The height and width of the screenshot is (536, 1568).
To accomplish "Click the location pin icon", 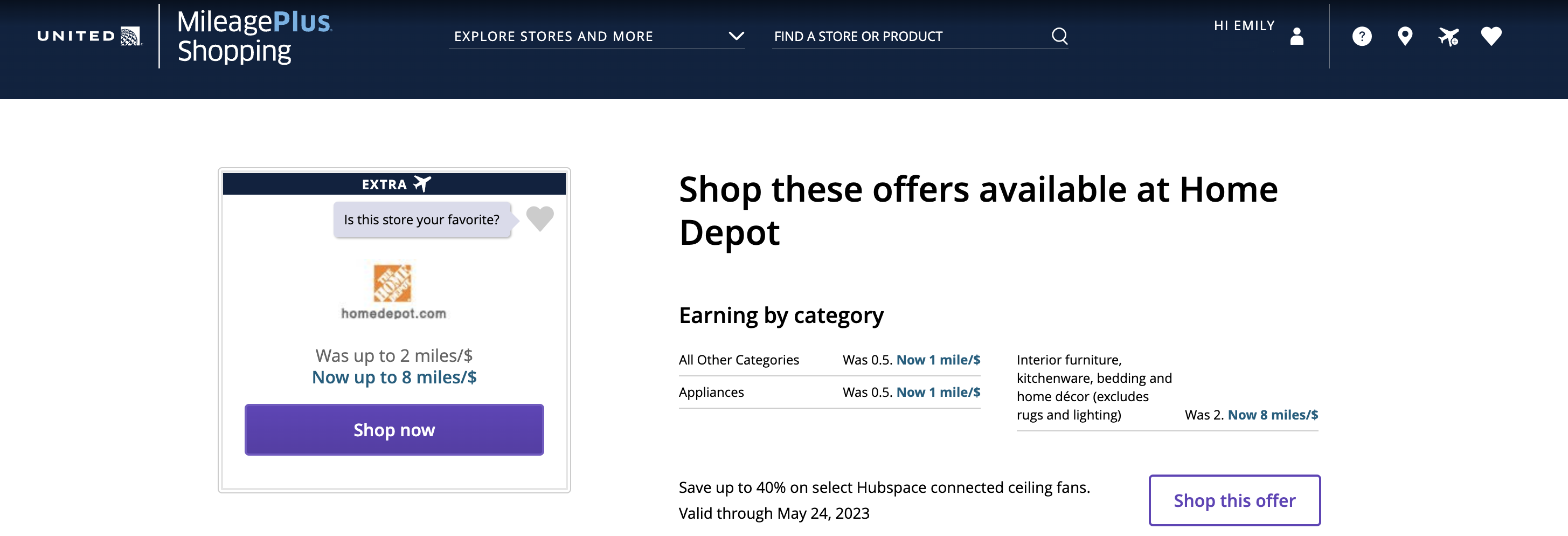I will pyautogui.click(x=1405, y=37).
